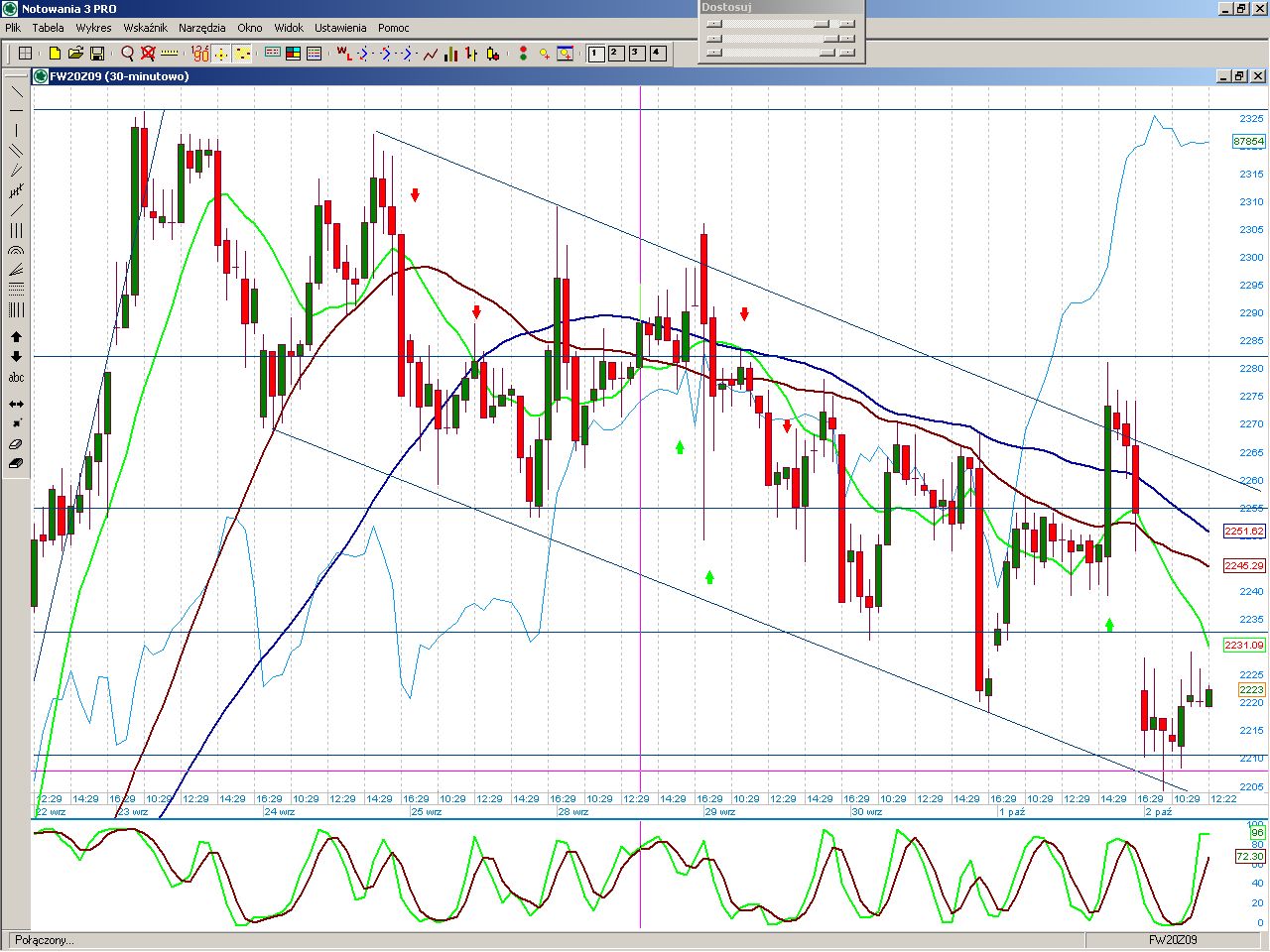Open the Okno menu
This screenshot has height=952, width=1270.
(250, 28)
